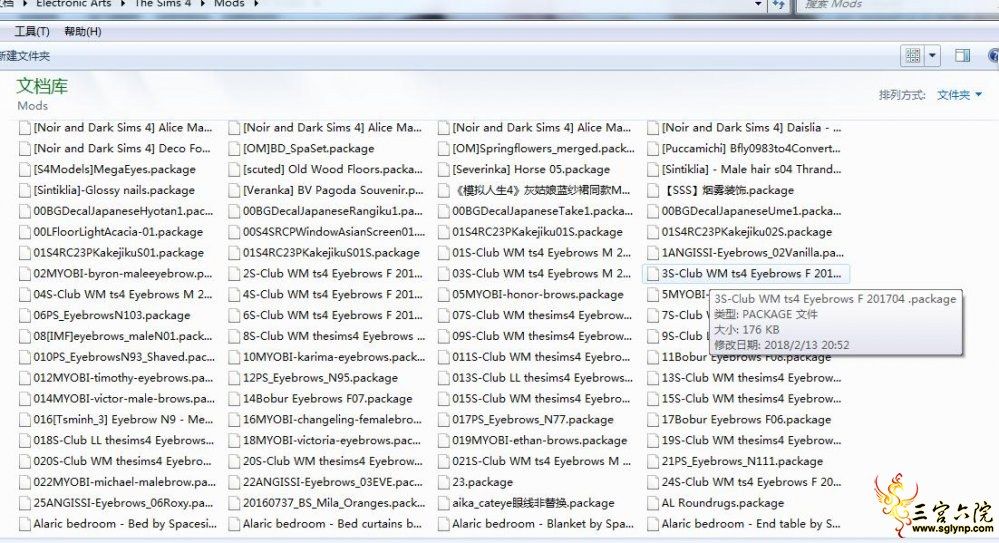Select file icon of 14Bobur Eyebrows F07.package
Image resolution: width=999 pixels, height=543 pixels.
234,399
